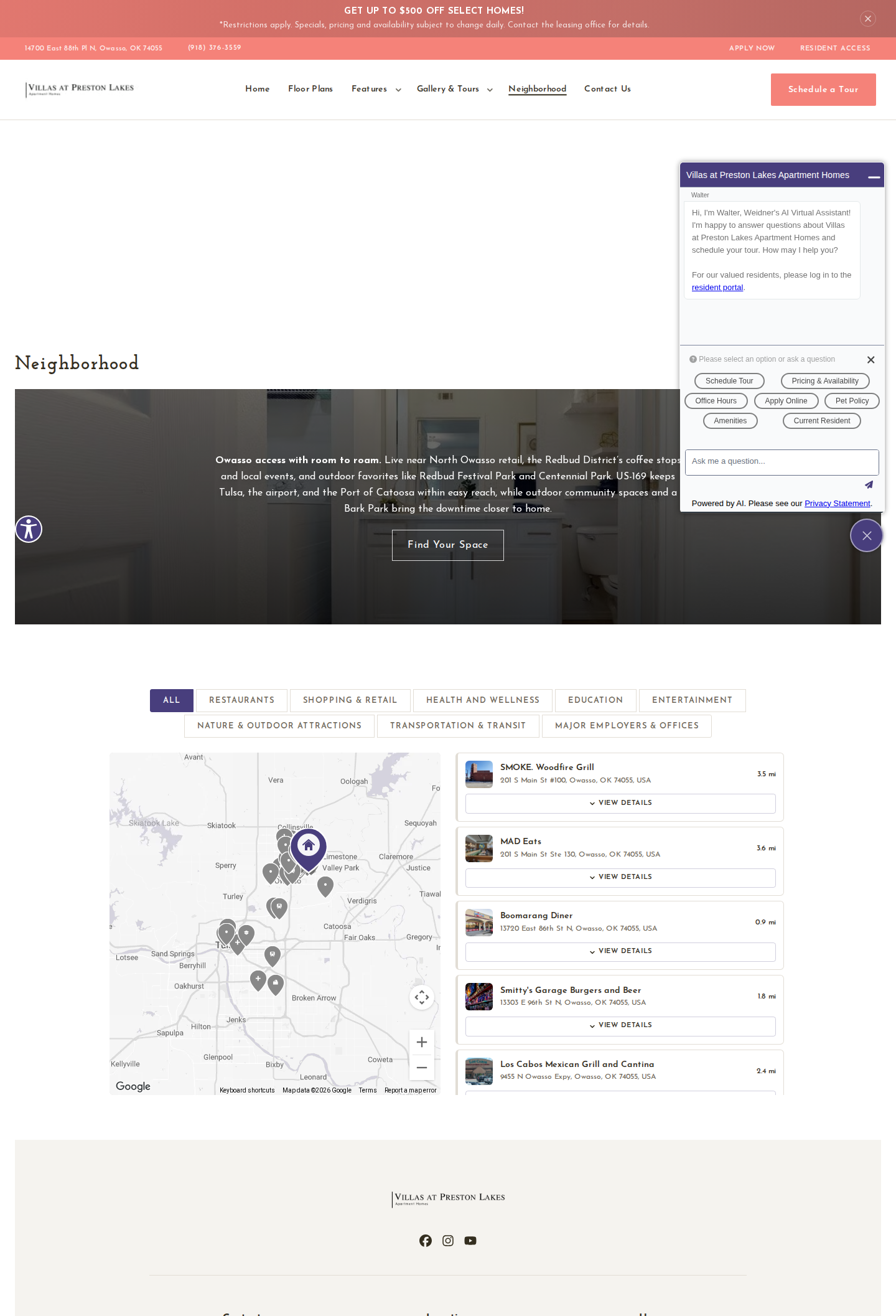Screen dimensions: 896x1316
Task: Click the map camera controls icon
Action: [422, 997]
